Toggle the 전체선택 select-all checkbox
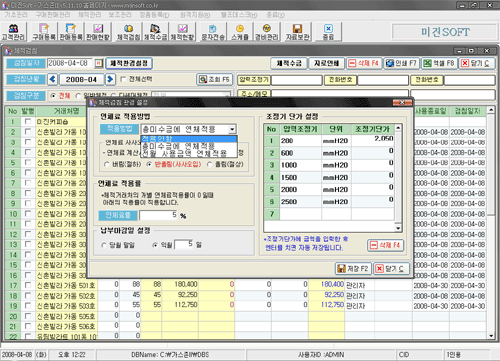The height and width of the screenshot is (361, 500). click(x=123, y=79)
